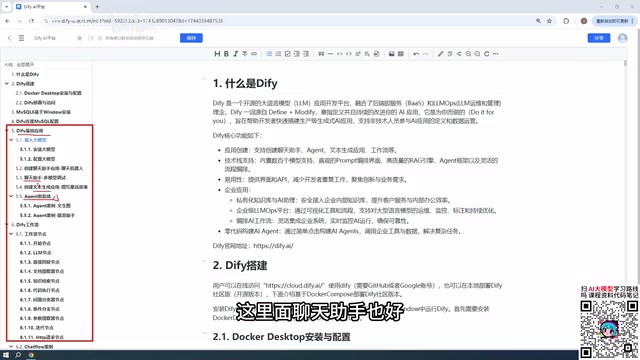Screen dimensions: 640x360
Task: Click the document vertical scrollbar thumb
Action: point(625,63)
